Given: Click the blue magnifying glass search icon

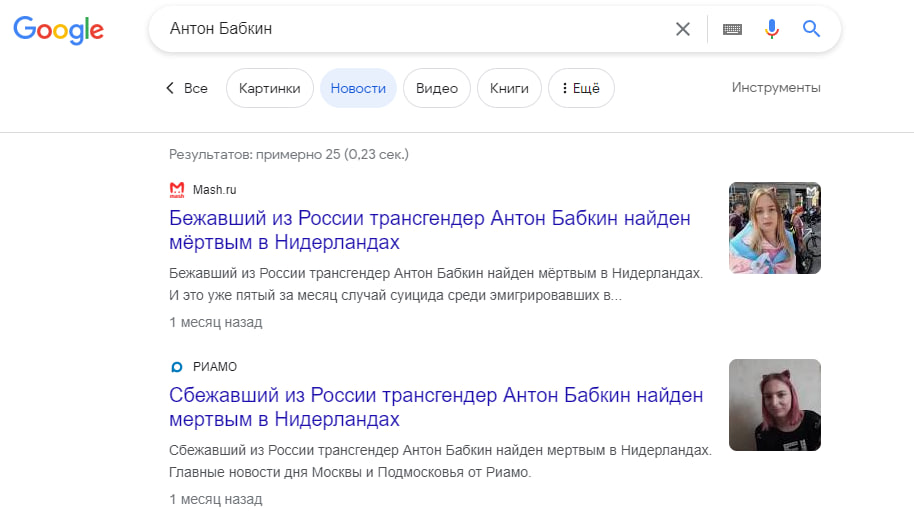Looking at the screenshot, I should (811, 29).
